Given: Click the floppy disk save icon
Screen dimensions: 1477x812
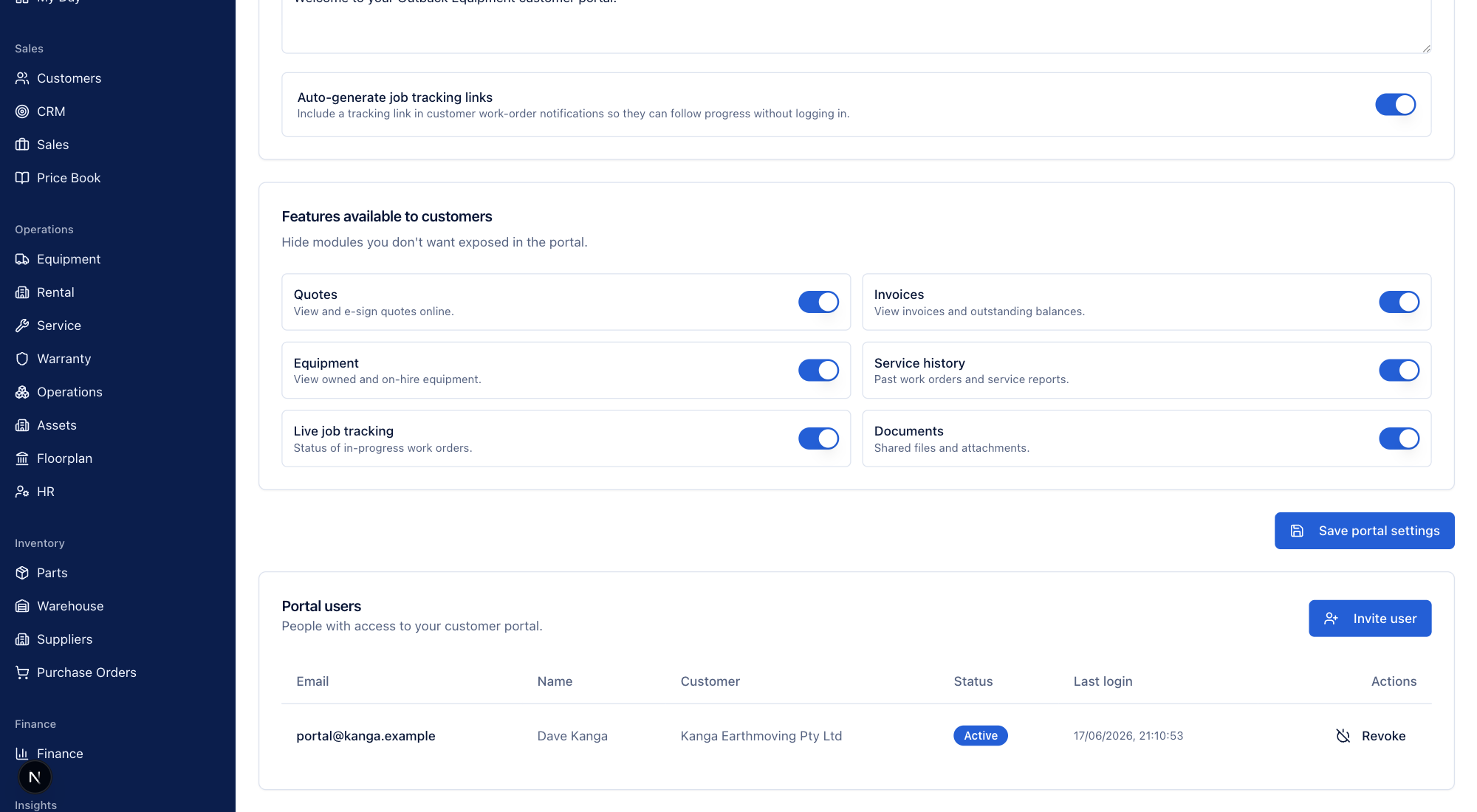Looking at the screenshot, I should coord(1297,531).
